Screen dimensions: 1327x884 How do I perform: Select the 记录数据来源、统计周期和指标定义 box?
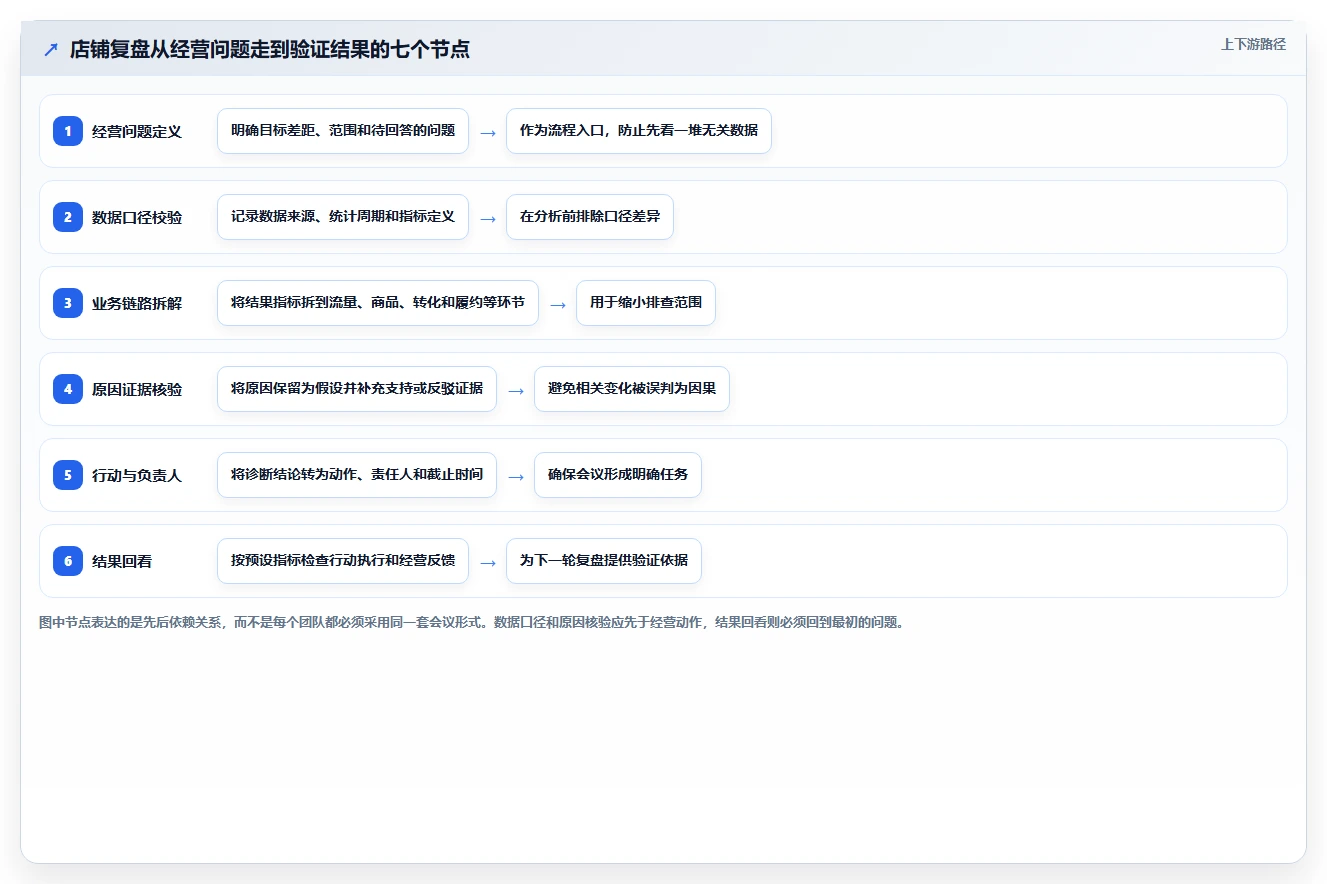pyautogui.click(x=343, y=217)
